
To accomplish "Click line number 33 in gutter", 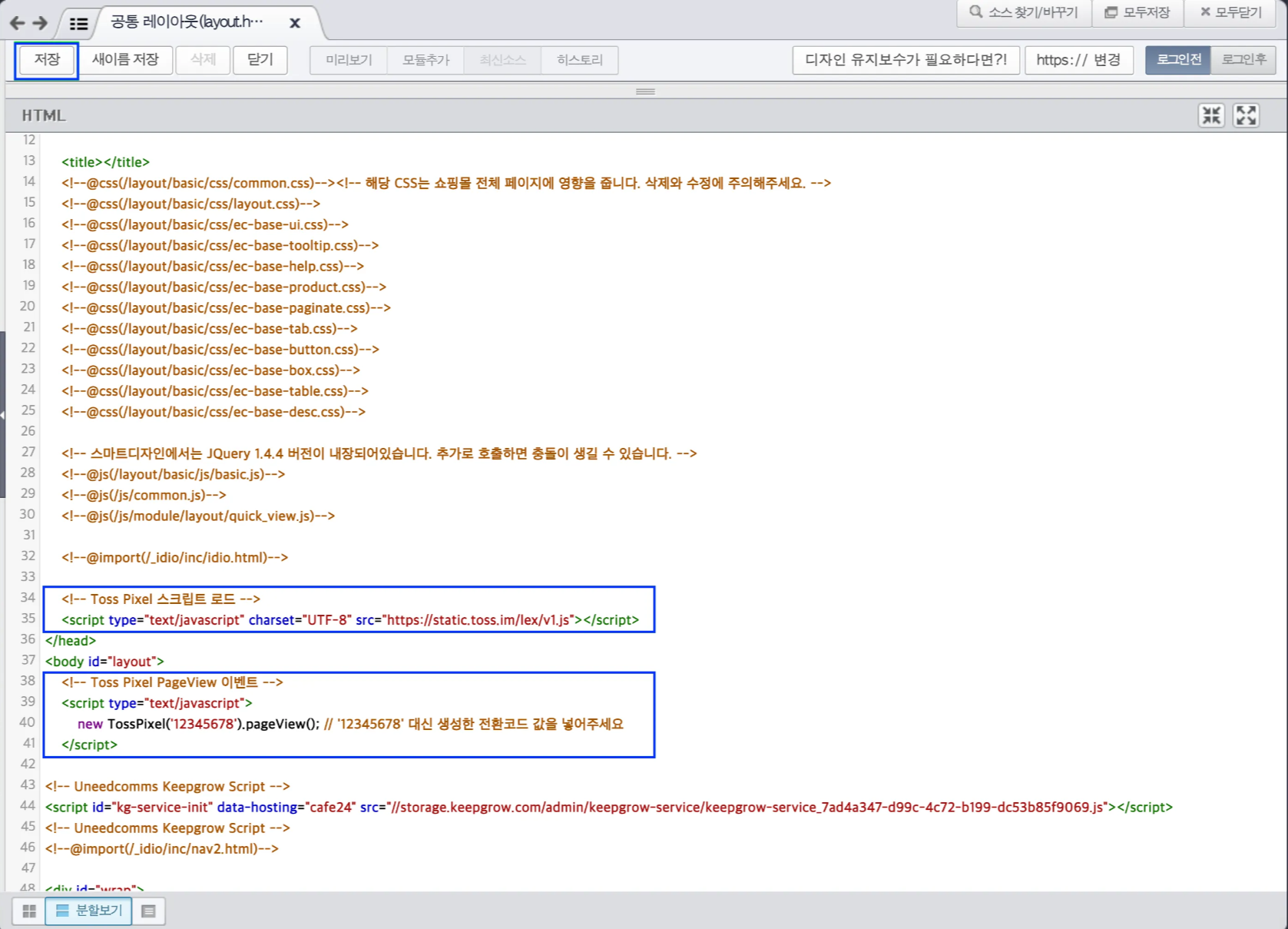I will 28,576.
